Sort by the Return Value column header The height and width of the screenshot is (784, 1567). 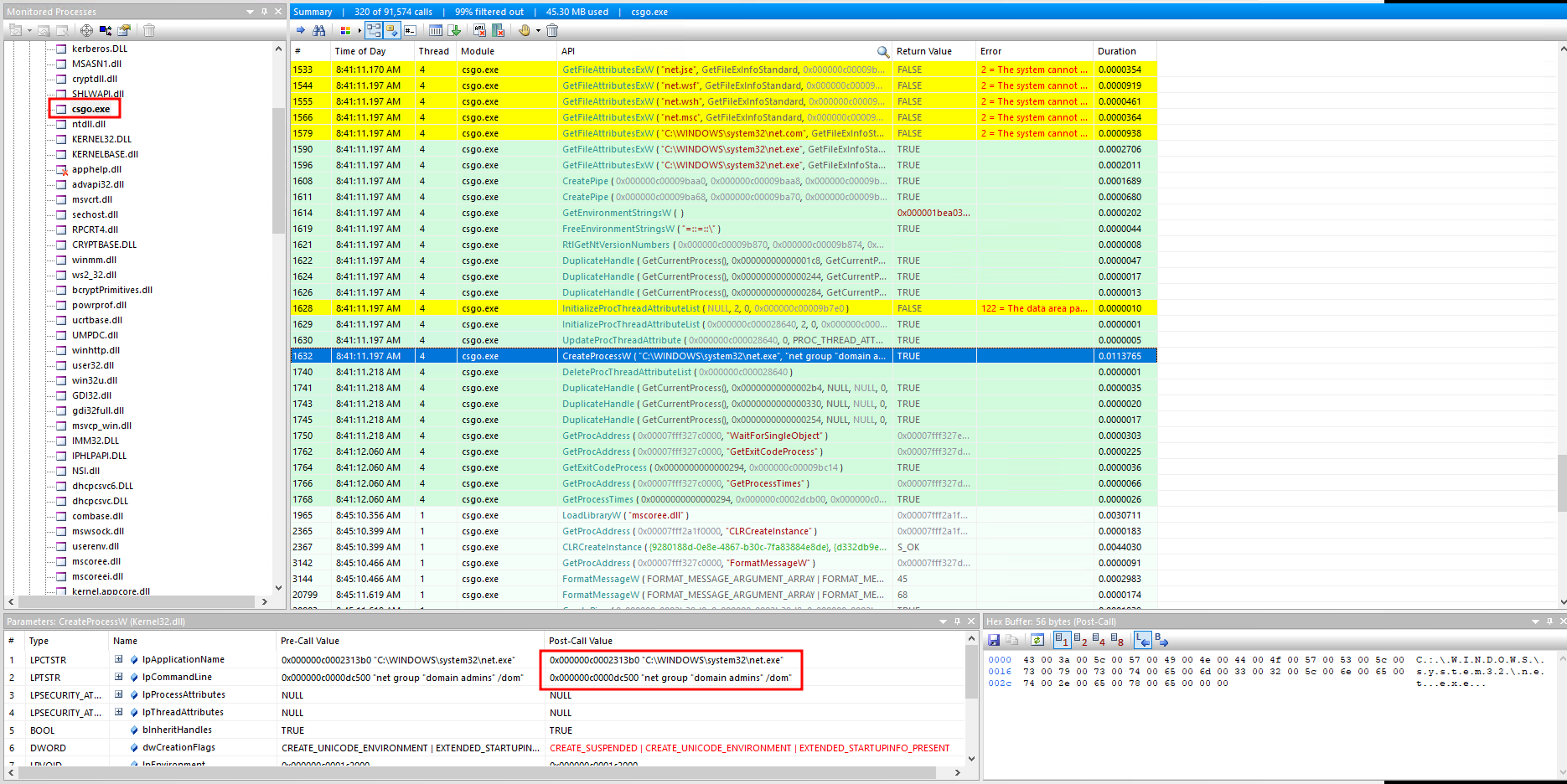pos(933,51)
